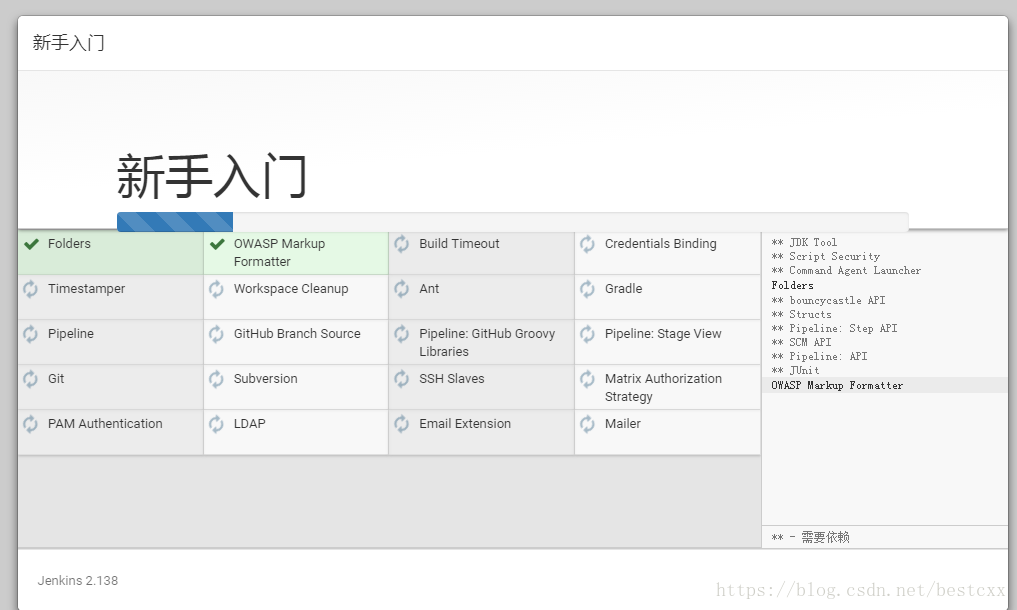Select the Workspace Cleanup plugin name
The height and width of the screenshot is (610, 1017).
(291, 289)
